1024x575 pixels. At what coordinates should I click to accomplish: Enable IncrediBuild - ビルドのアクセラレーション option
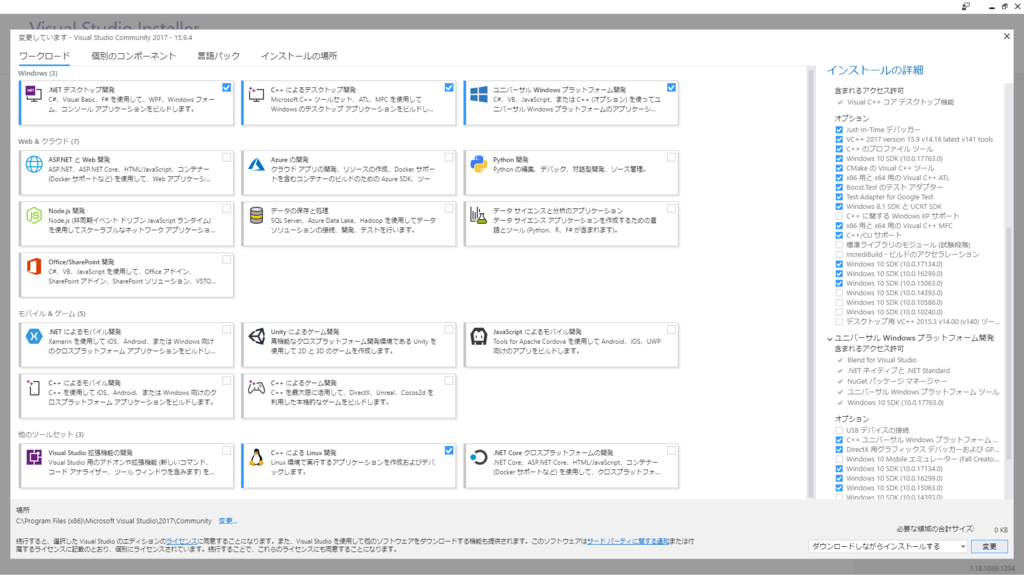click(839, 255)
